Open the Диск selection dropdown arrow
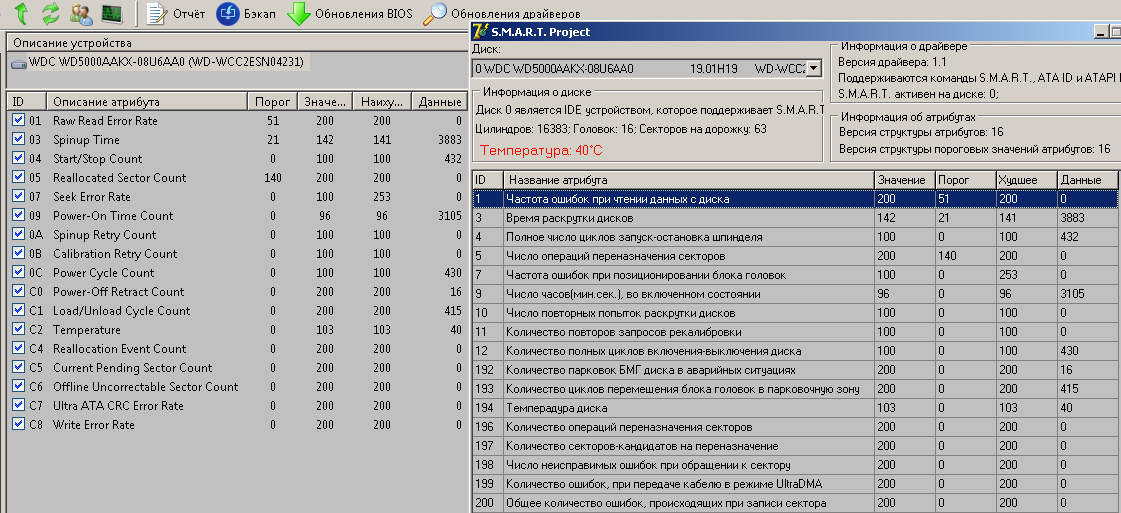This screenshot has height=513, width=1121. (812, 69)
